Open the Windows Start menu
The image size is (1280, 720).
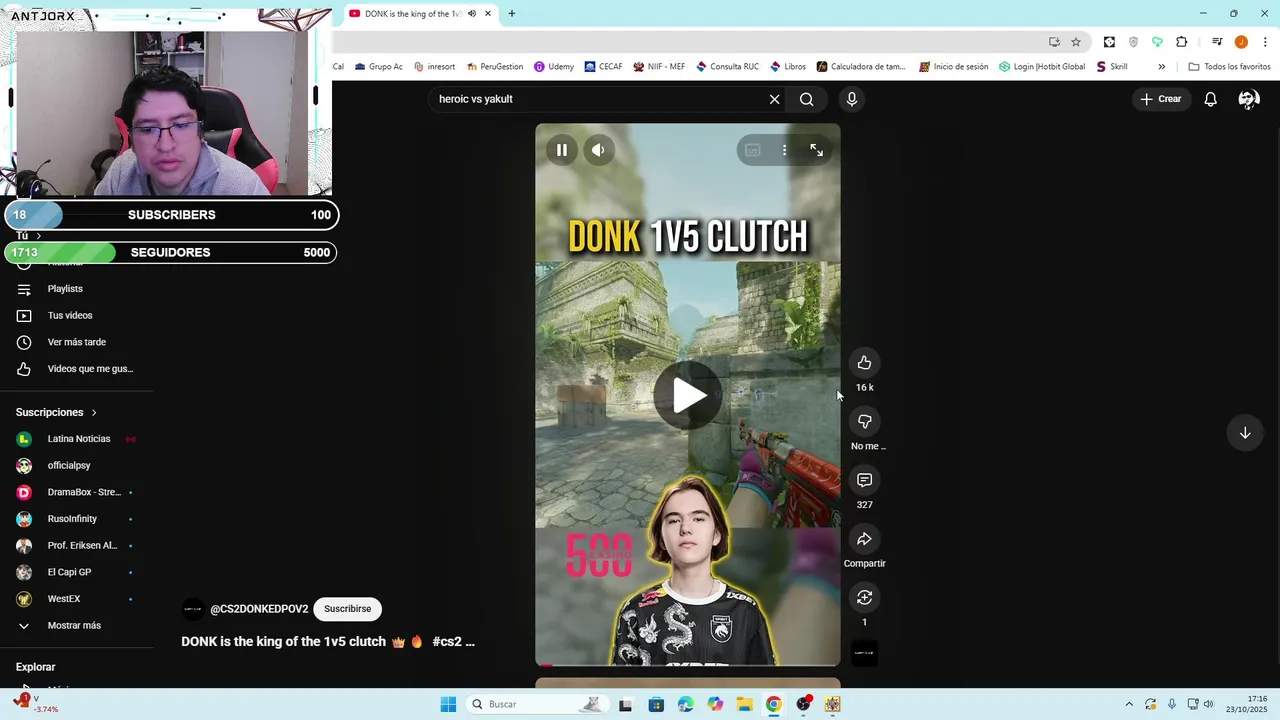(x=448, y=704)
